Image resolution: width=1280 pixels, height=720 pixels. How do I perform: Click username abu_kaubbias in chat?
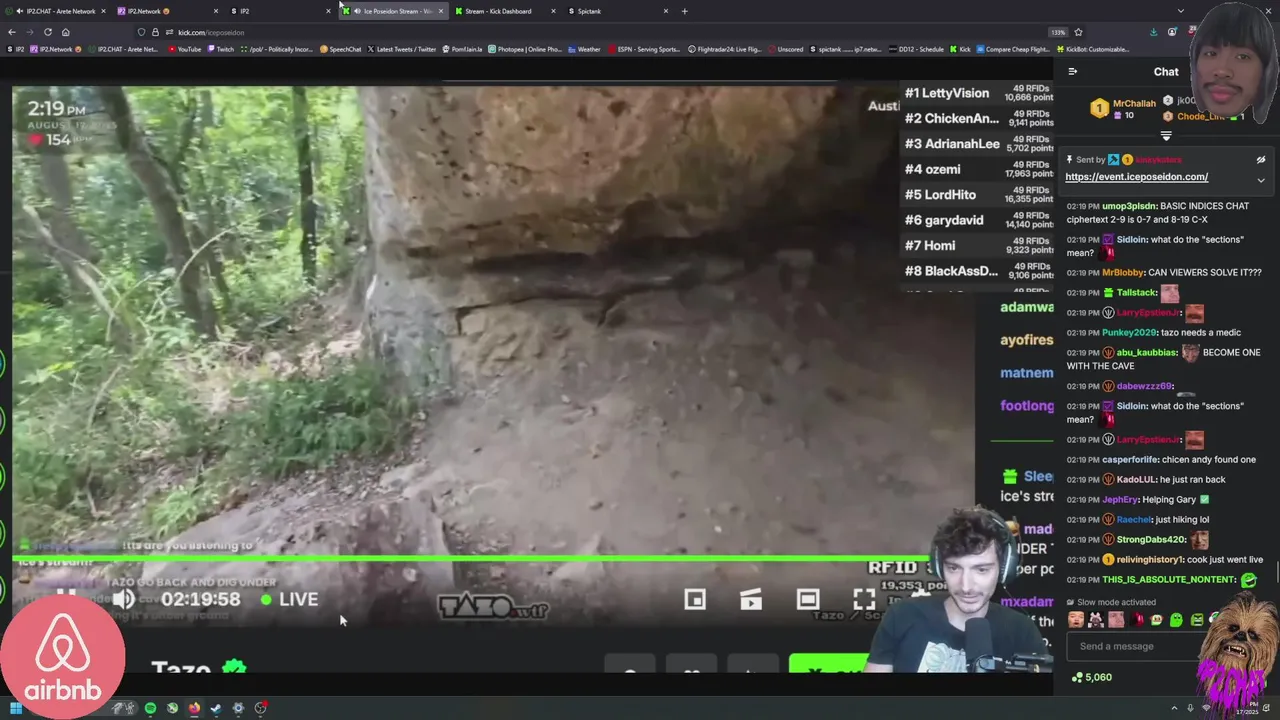click(x=1146, y=352)
